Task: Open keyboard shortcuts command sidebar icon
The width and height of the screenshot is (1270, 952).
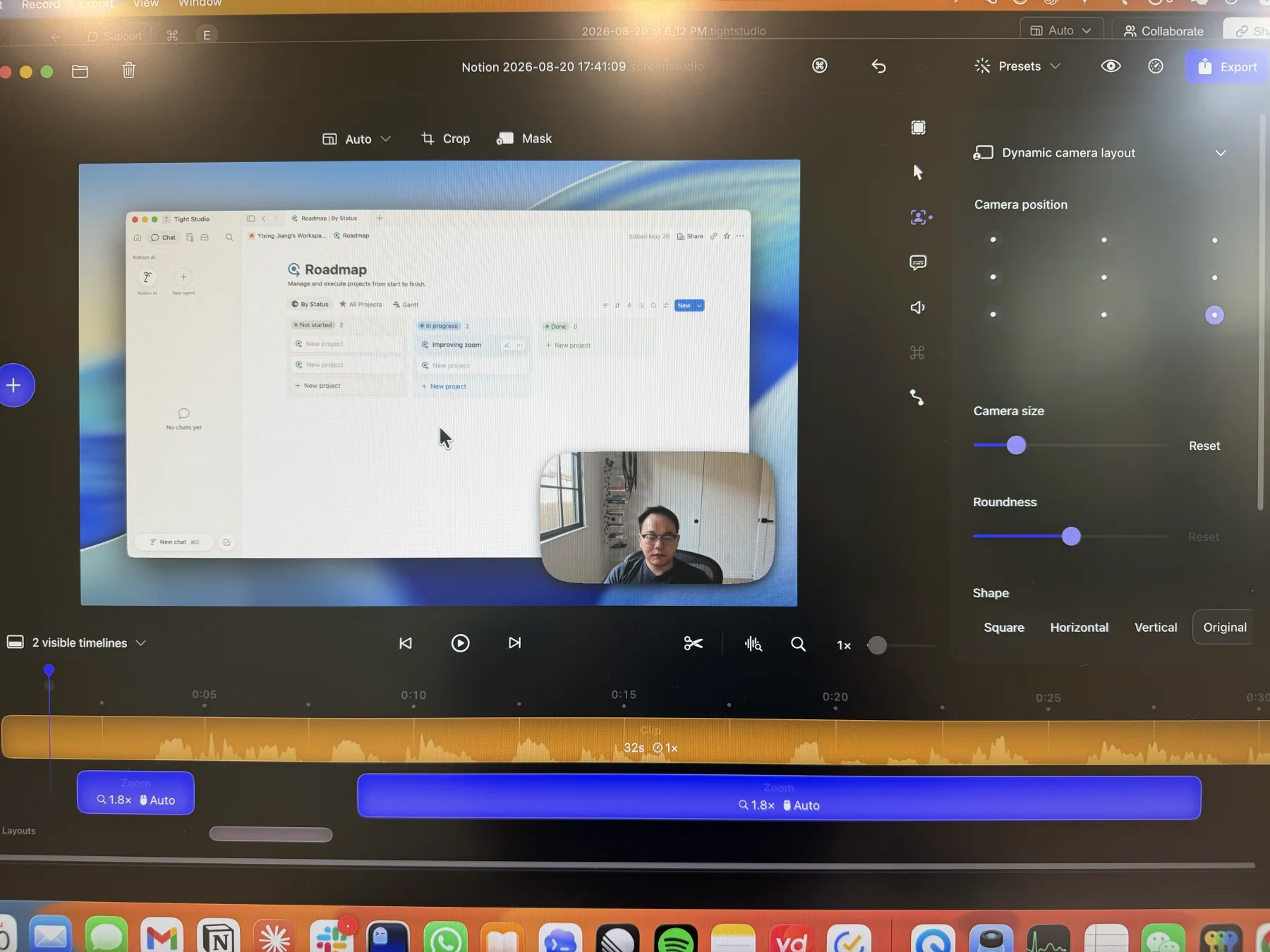Action: click(917, 353)
